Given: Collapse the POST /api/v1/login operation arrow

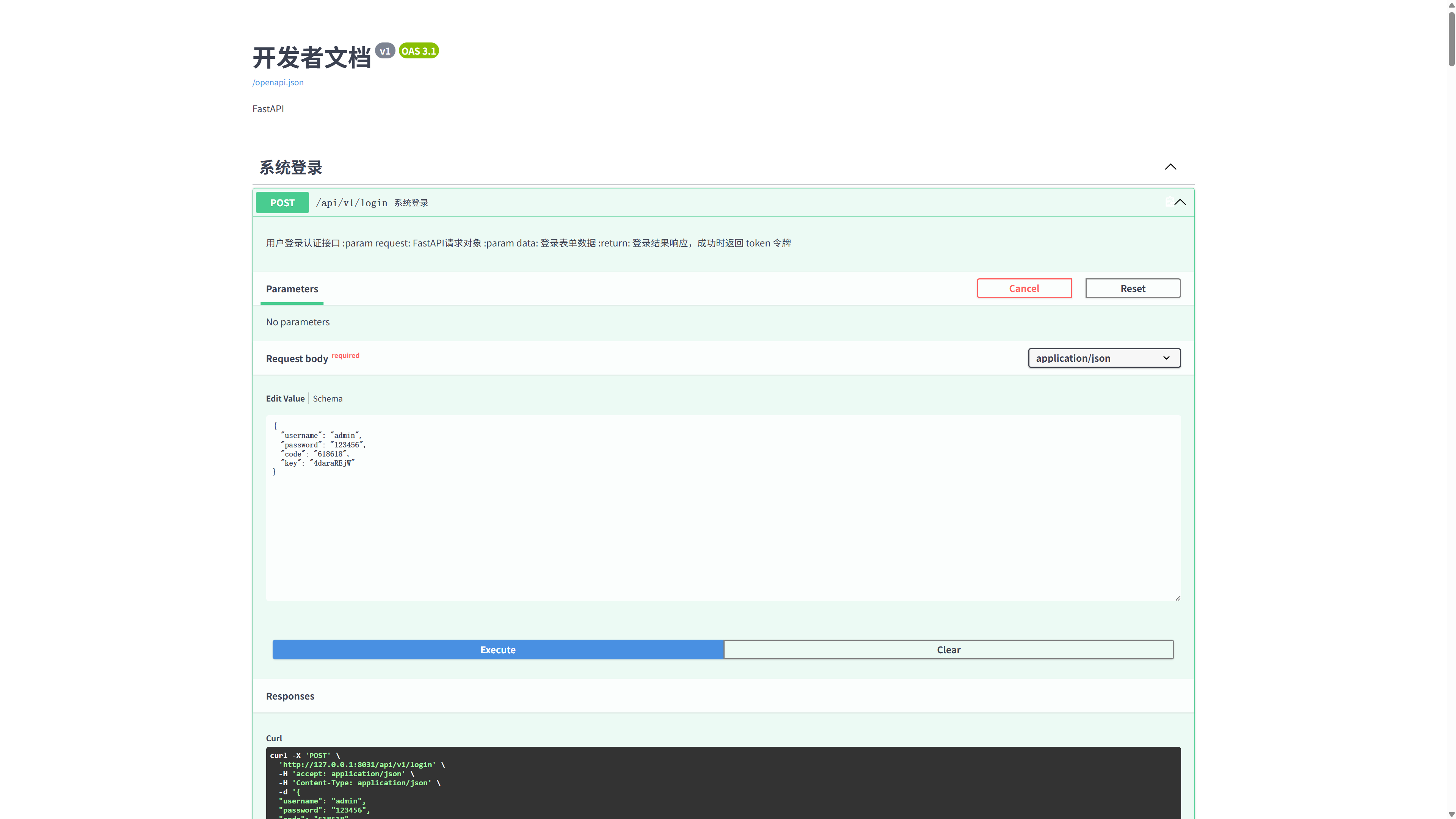Looking at the screenshot, I should pyautogui.click(x=1180, y=202).
